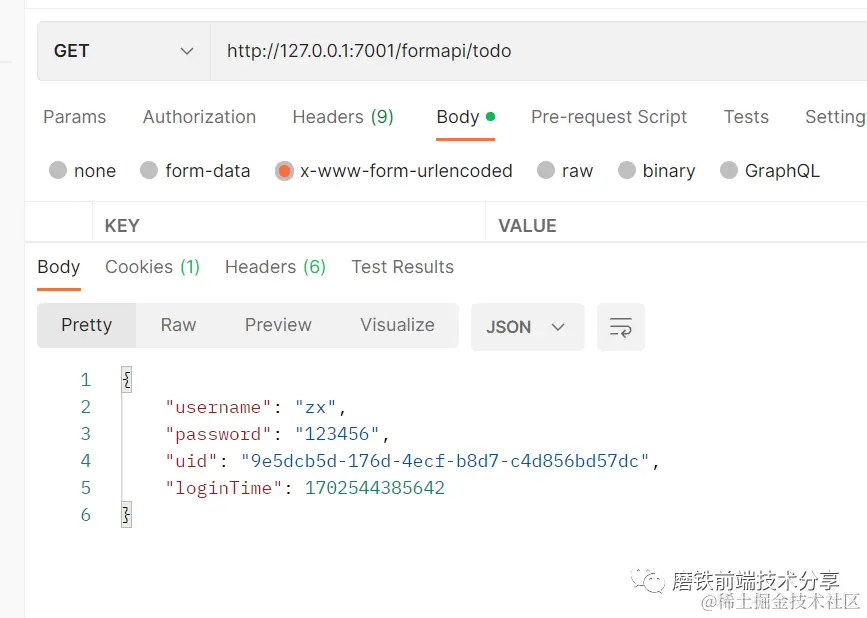Click line number 5 in the gutter
Screen dimensions: 867x618
pyautogui.click(x=86, y=489)
